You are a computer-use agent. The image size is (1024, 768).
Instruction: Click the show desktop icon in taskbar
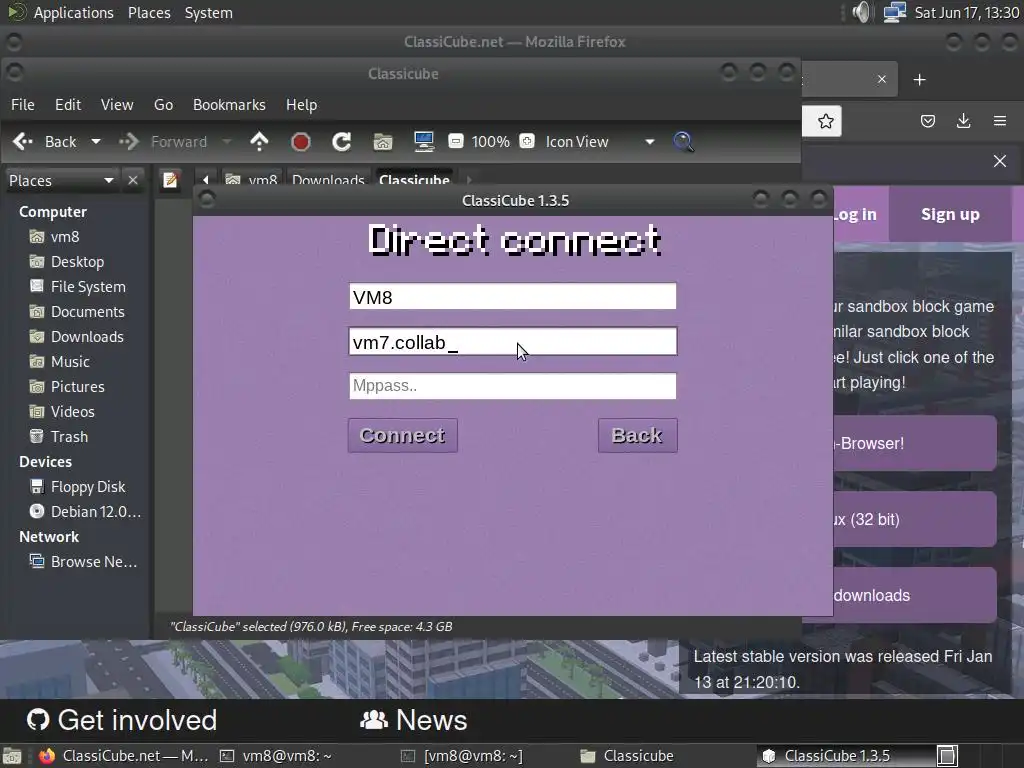(12, 756)
